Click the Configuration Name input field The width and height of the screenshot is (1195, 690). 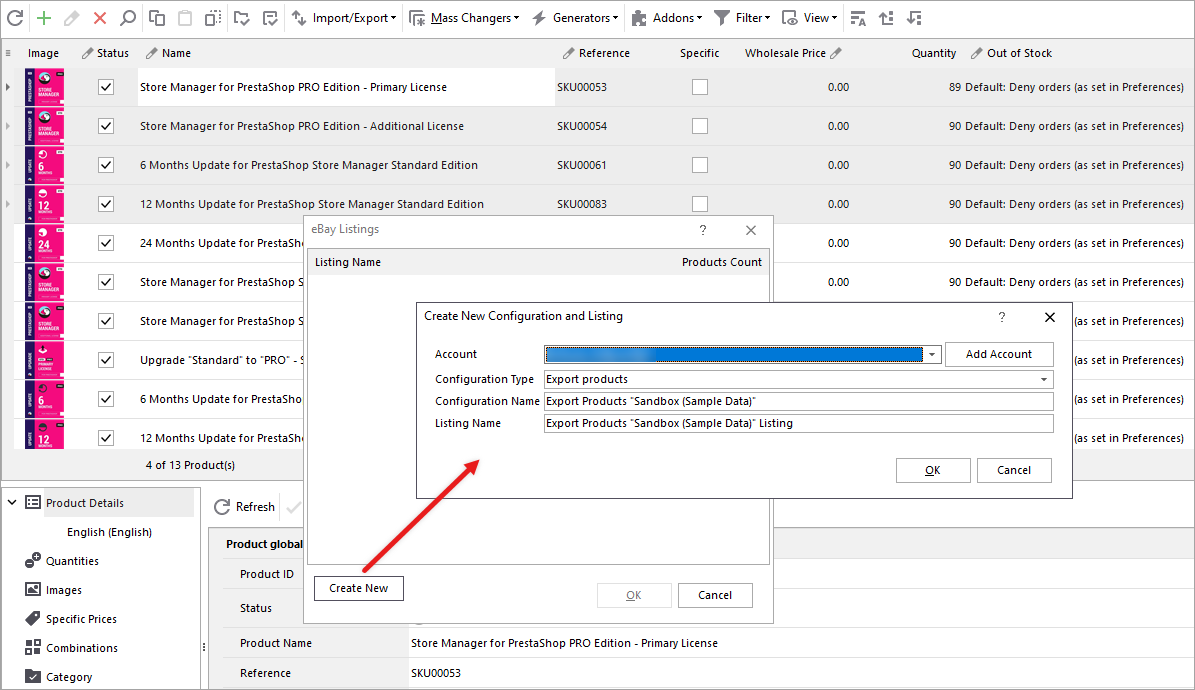(799, 402)
